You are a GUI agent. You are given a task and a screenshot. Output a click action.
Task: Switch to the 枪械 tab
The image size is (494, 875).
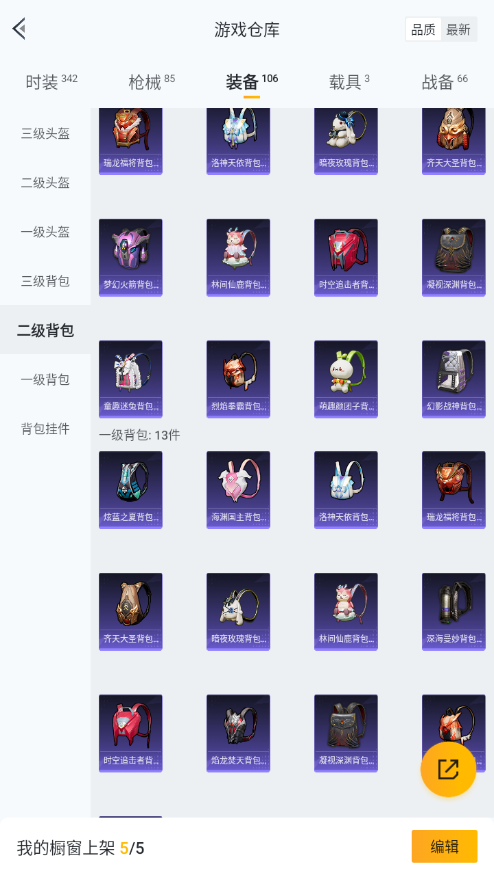point(151,82)
